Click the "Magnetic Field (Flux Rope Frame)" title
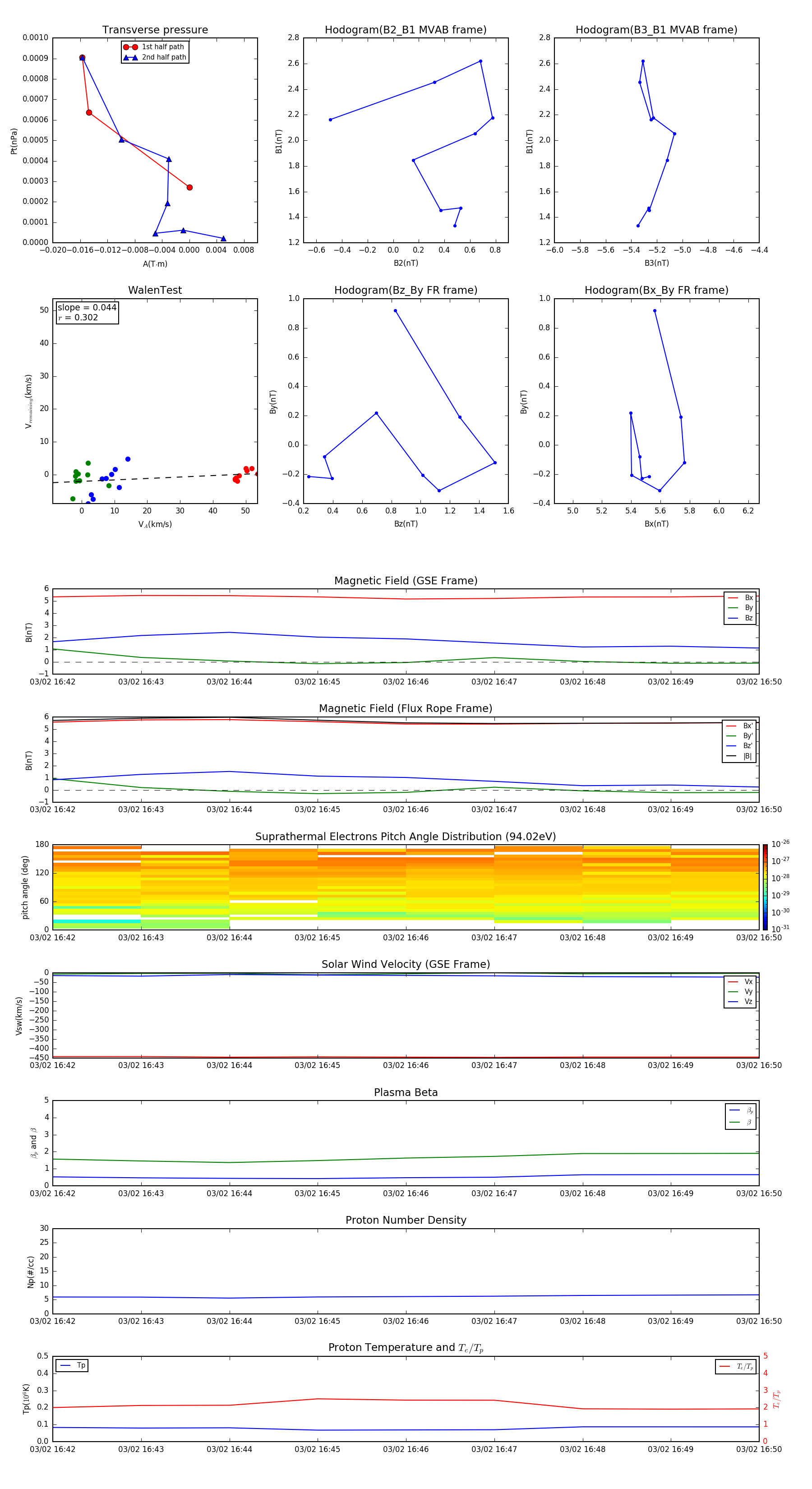 (x=406, y=709)
